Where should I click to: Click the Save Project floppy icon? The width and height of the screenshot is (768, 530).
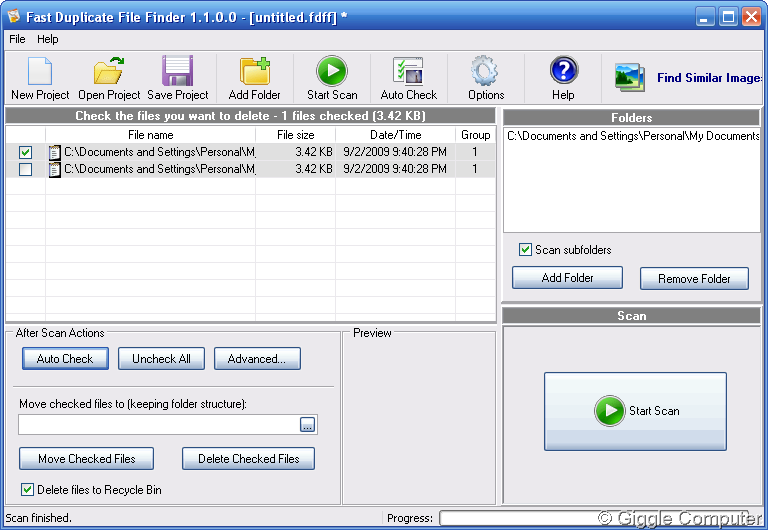(x=177, y=71)
